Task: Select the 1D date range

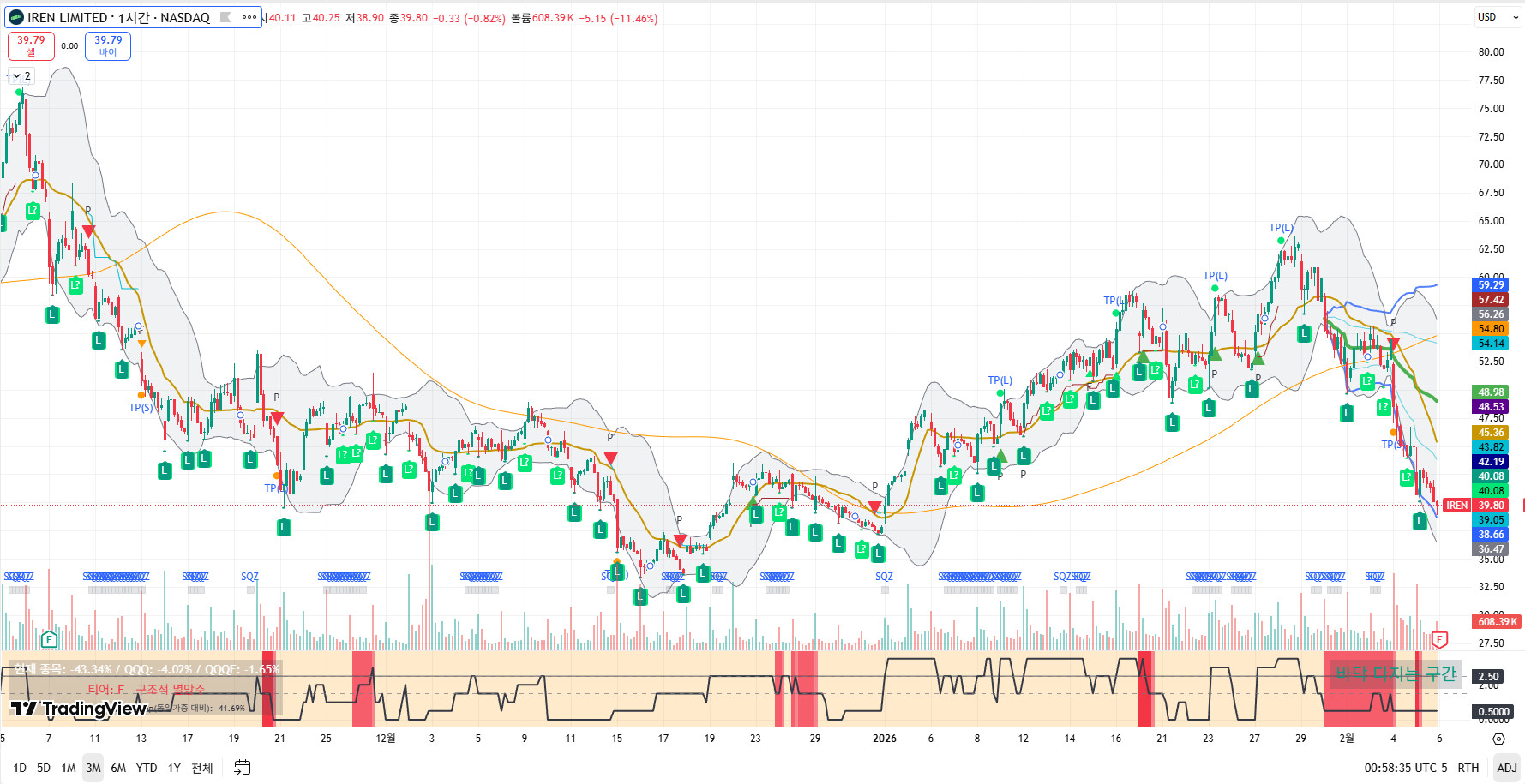Action: (x=20, y=768)
